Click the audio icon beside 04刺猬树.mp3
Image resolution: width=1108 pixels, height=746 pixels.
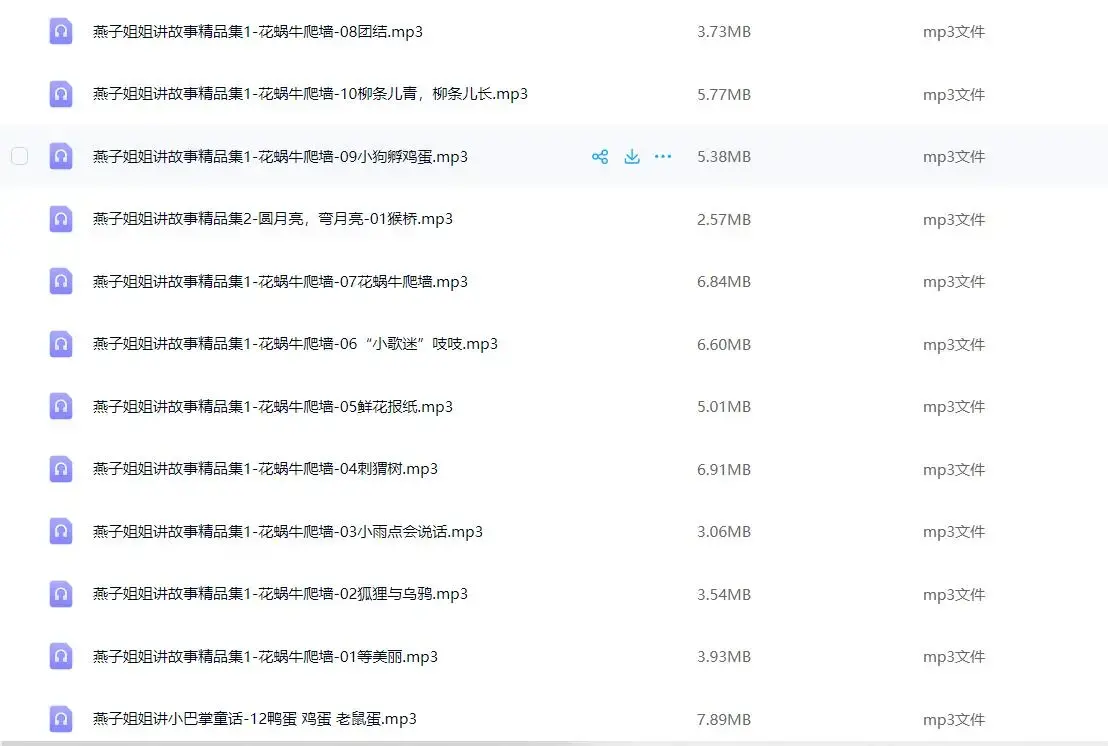click(60, 468)
